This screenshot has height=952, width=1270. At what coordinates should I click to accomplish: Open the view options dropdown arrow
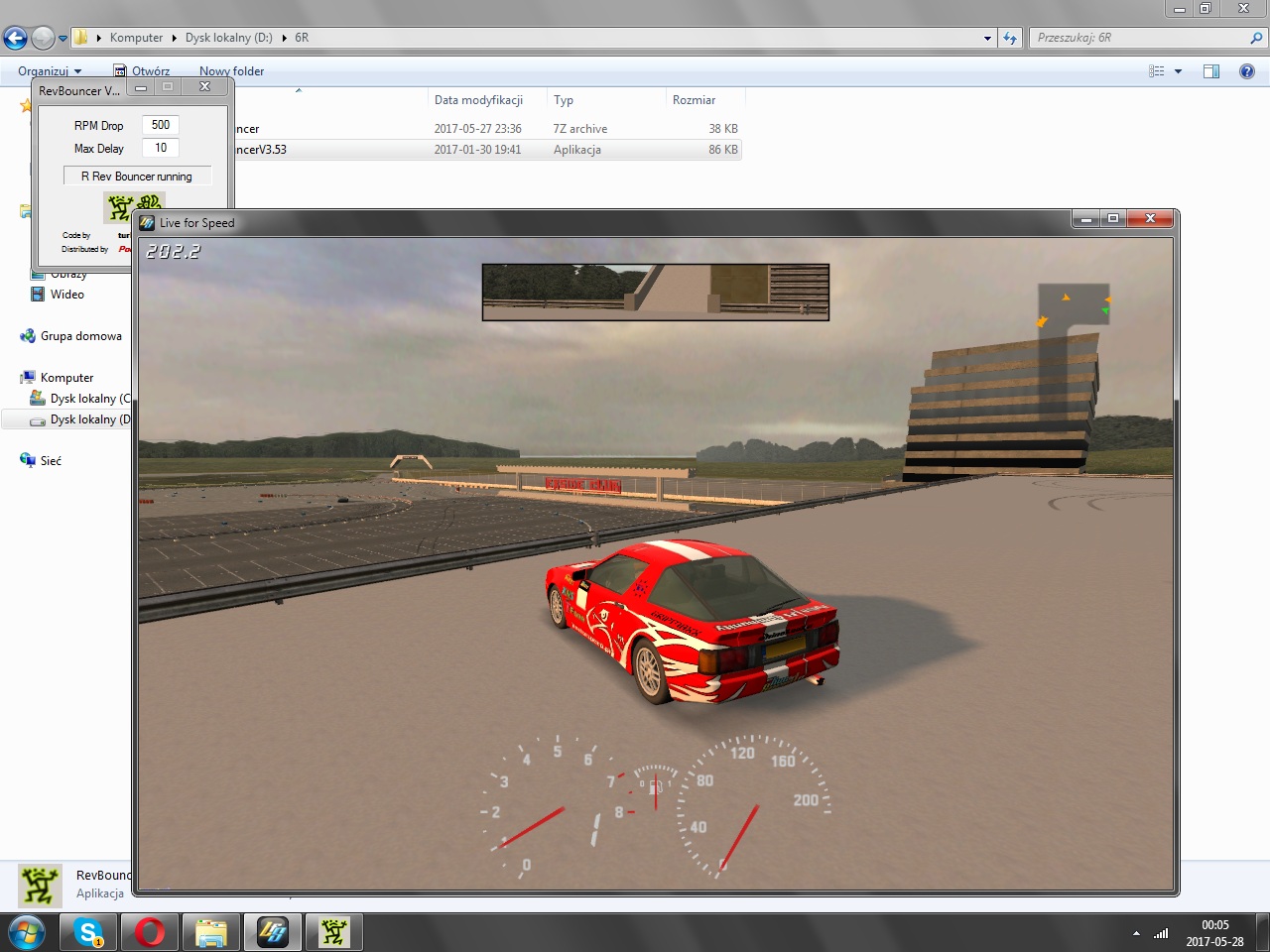[x=1178, y=71]
